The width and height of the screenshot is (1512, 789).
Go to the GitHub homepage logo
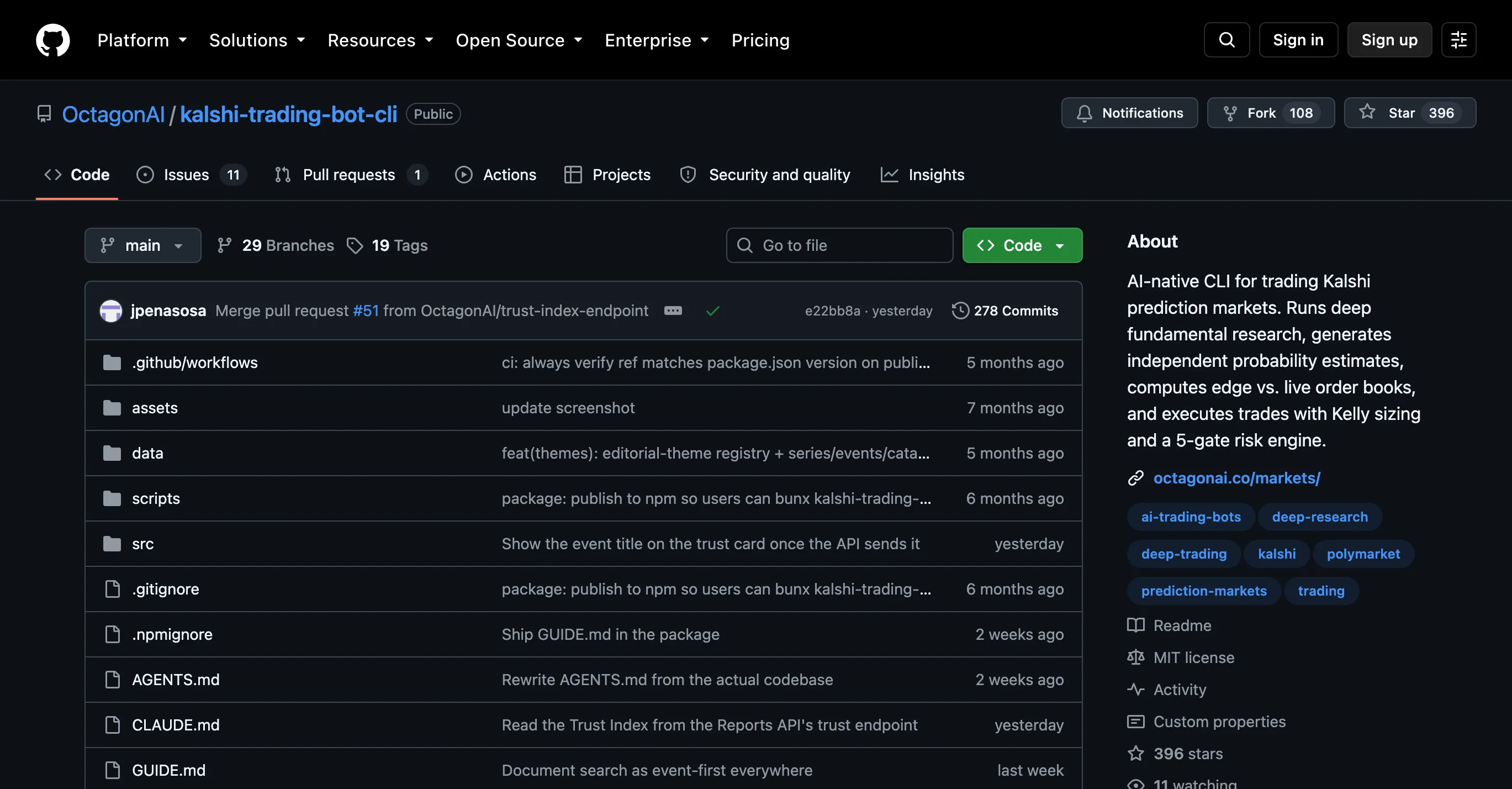tap(53, 40)
